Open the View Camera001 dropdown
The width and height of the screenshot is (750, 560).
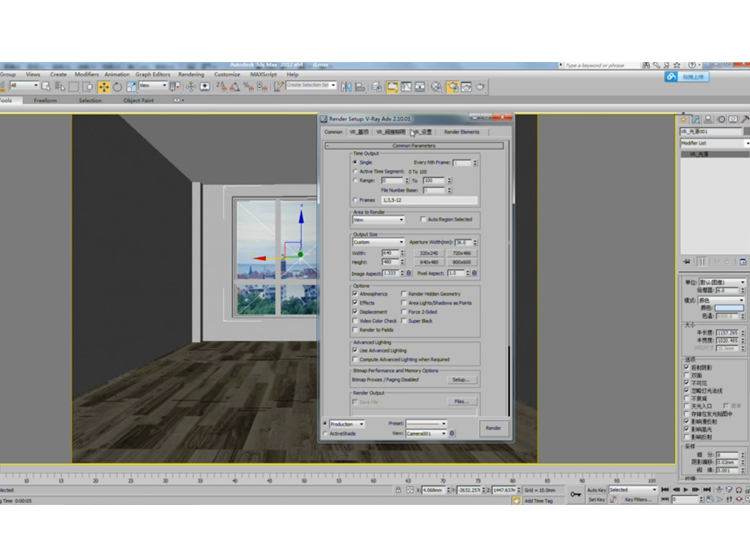point(426,434)
